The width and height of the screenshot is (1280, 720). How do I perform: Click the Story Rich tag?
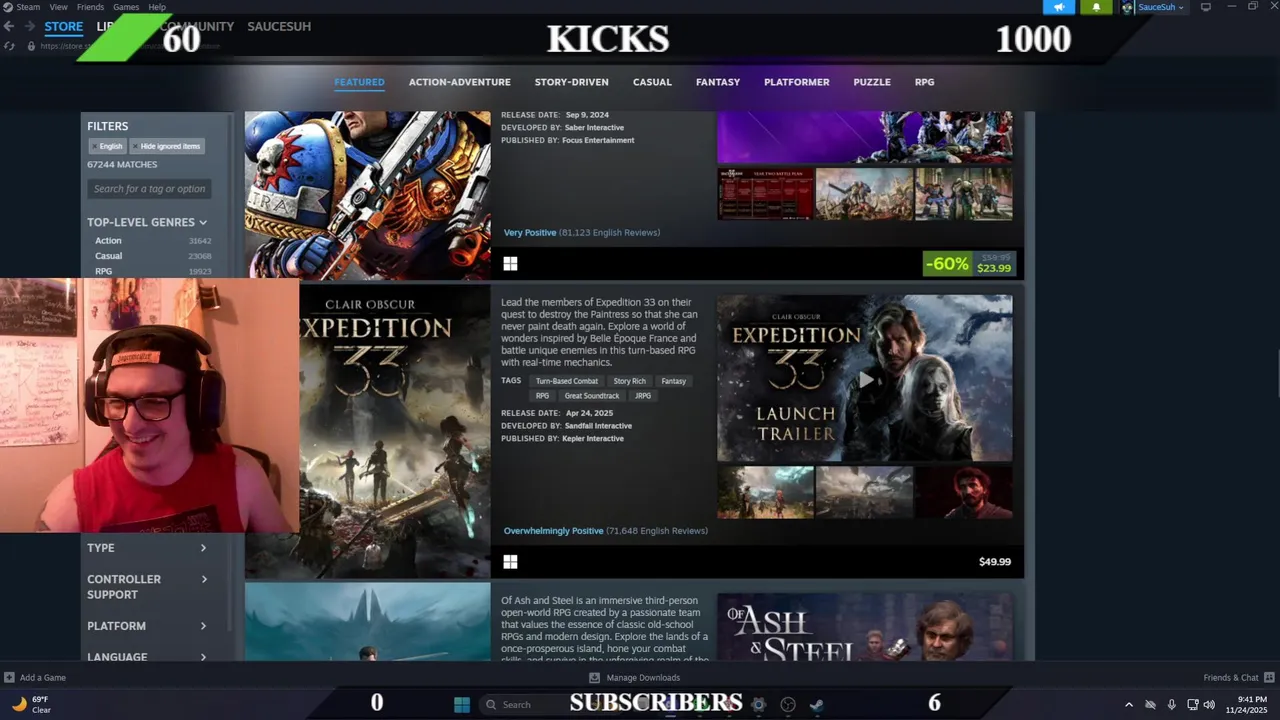point(630,381)
